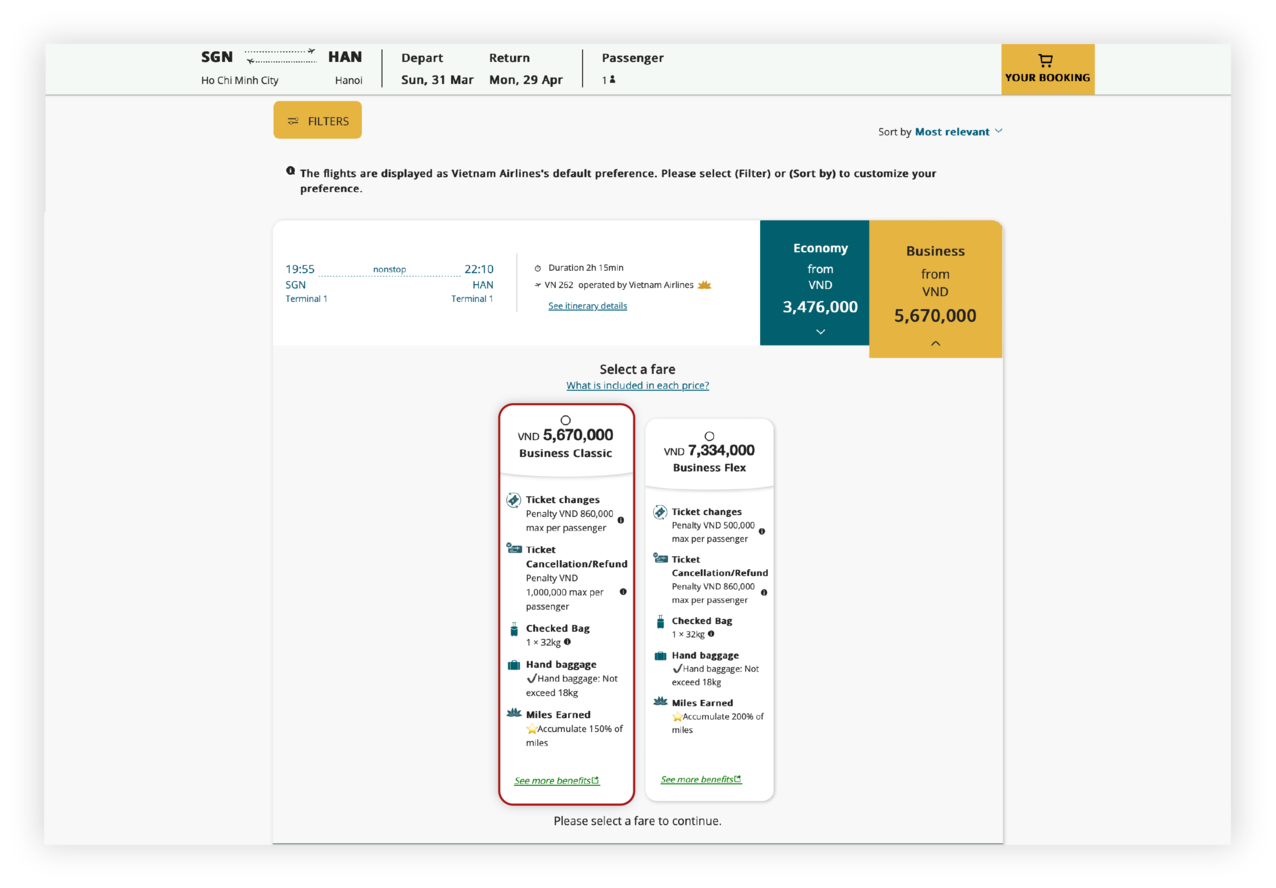
Task: Open the Your Booking cart icon
Action: (x=1046, y=61)
